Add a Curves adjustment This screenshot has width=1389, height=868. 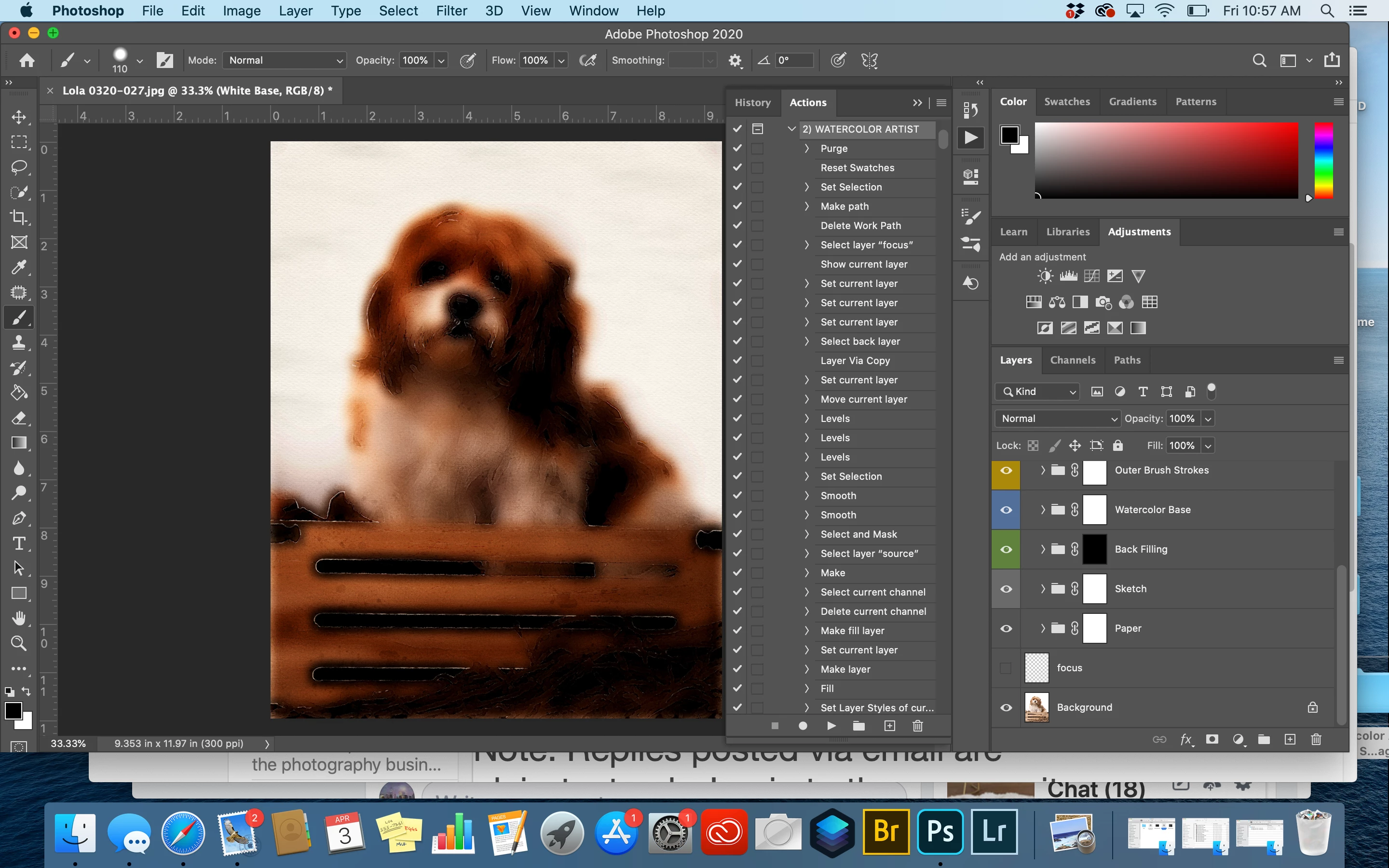(x=1092, y=276)
